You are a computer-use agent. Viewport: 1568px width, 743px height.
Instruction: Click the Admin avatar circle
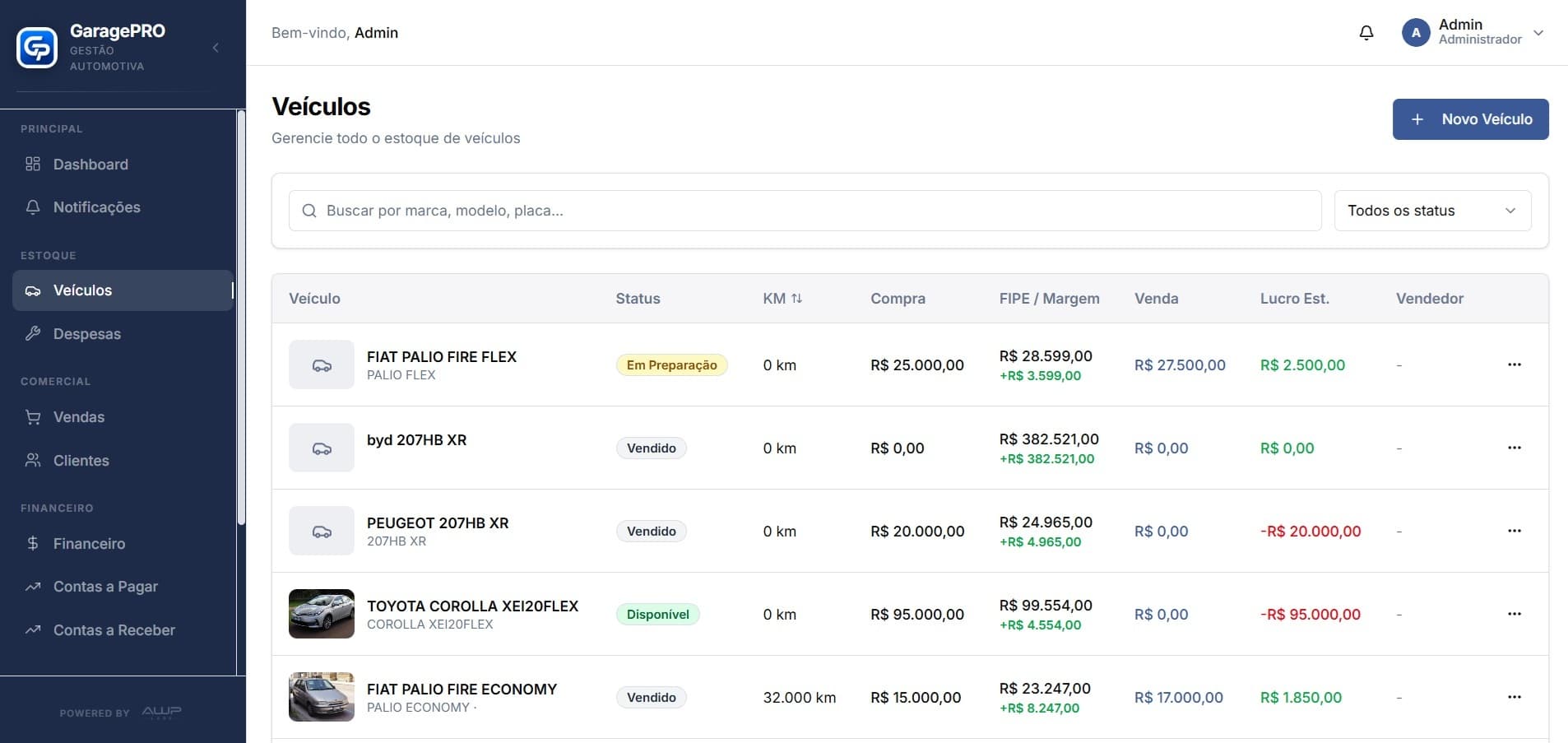pyautogui.click(x=1416, y=33)
